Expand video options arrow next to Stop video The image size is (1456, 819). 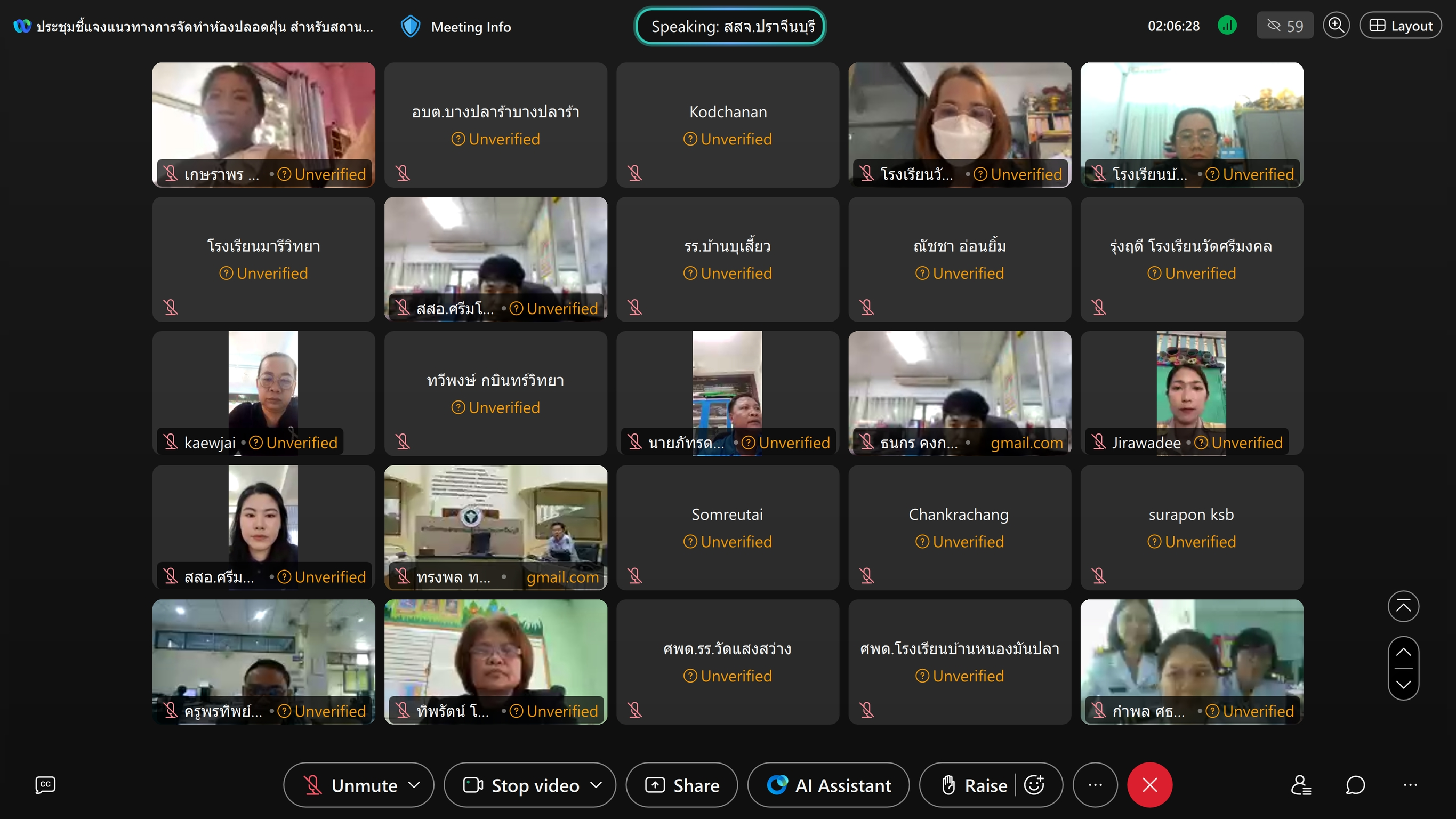point(596,785)
